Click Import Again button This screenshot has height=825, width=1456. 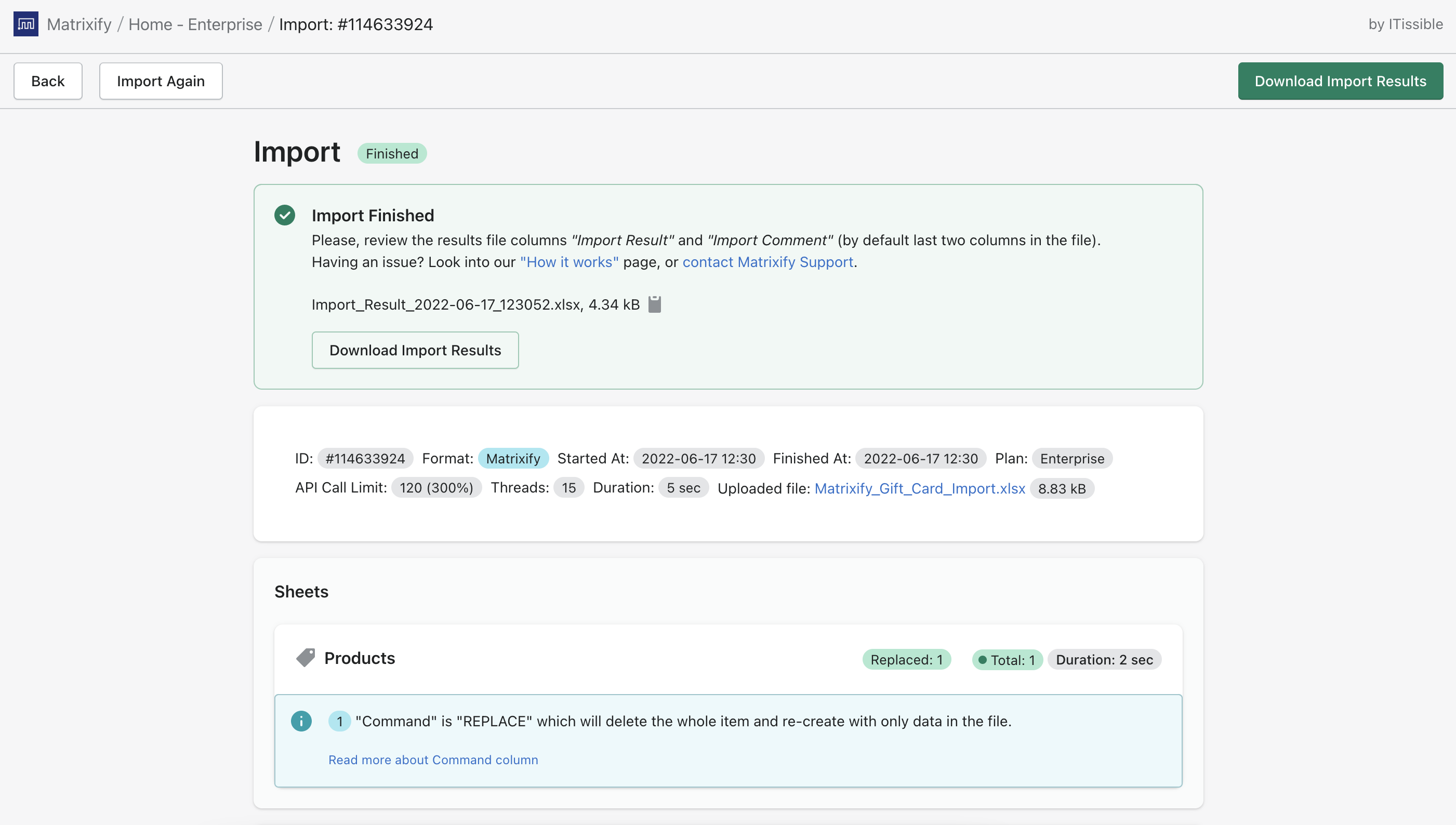161,81
